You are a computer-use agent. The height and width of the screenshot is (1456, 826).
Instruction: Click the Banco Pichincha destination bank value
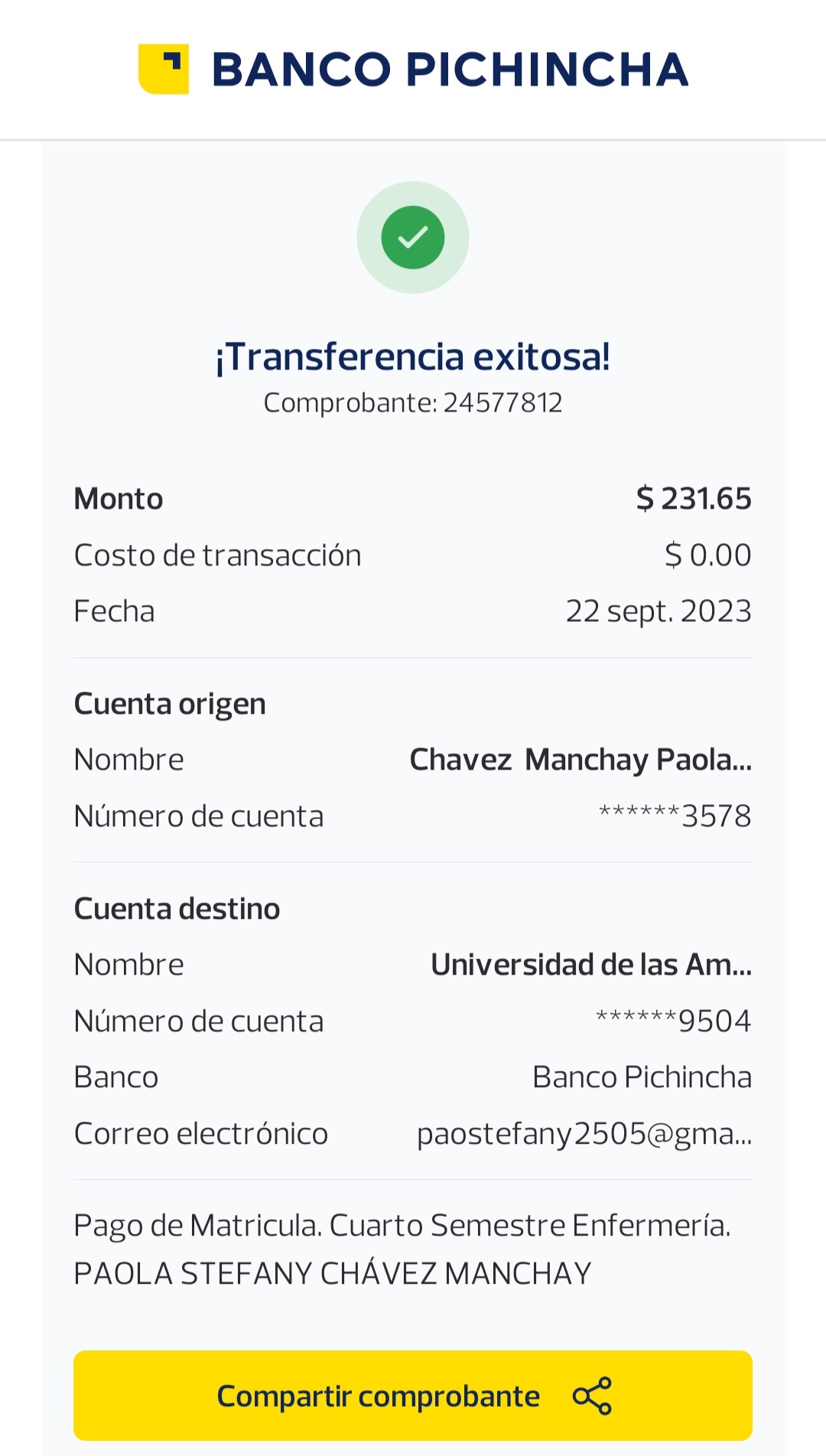642,1077
